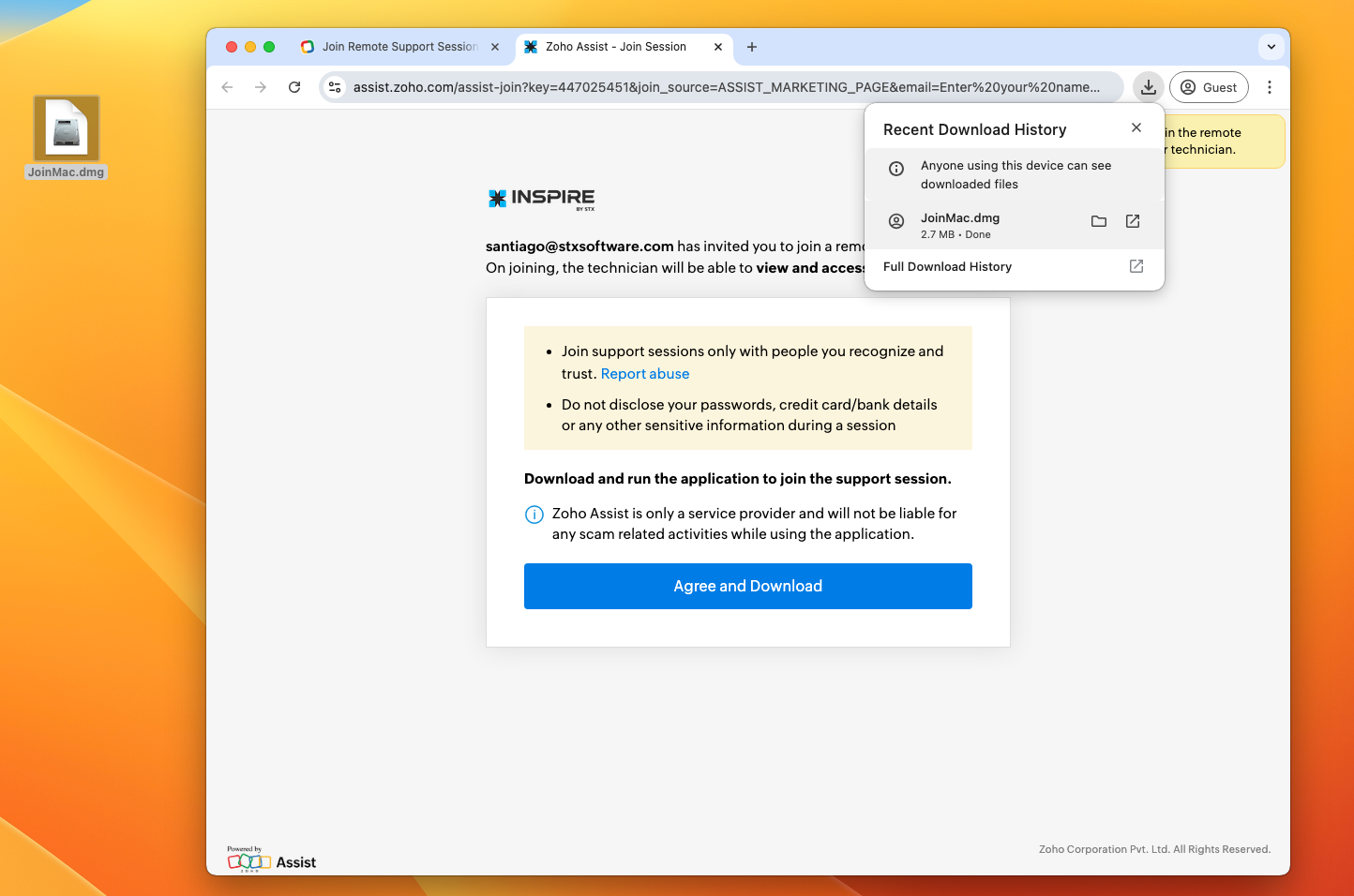Image resolution: width=1354 pixels, height=896 pixels.
Task: Click the Agree and Download button
Action: tap(748, 586)
